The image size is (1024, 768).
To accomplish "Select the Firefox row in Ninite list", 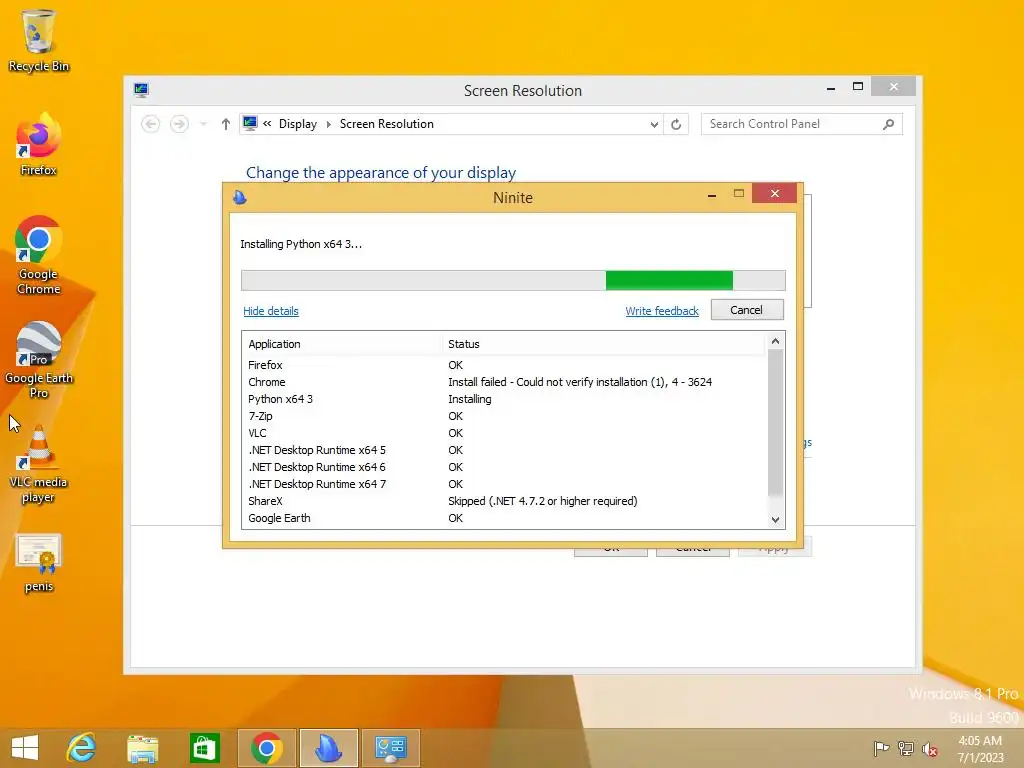I will [x=504, y=365].
